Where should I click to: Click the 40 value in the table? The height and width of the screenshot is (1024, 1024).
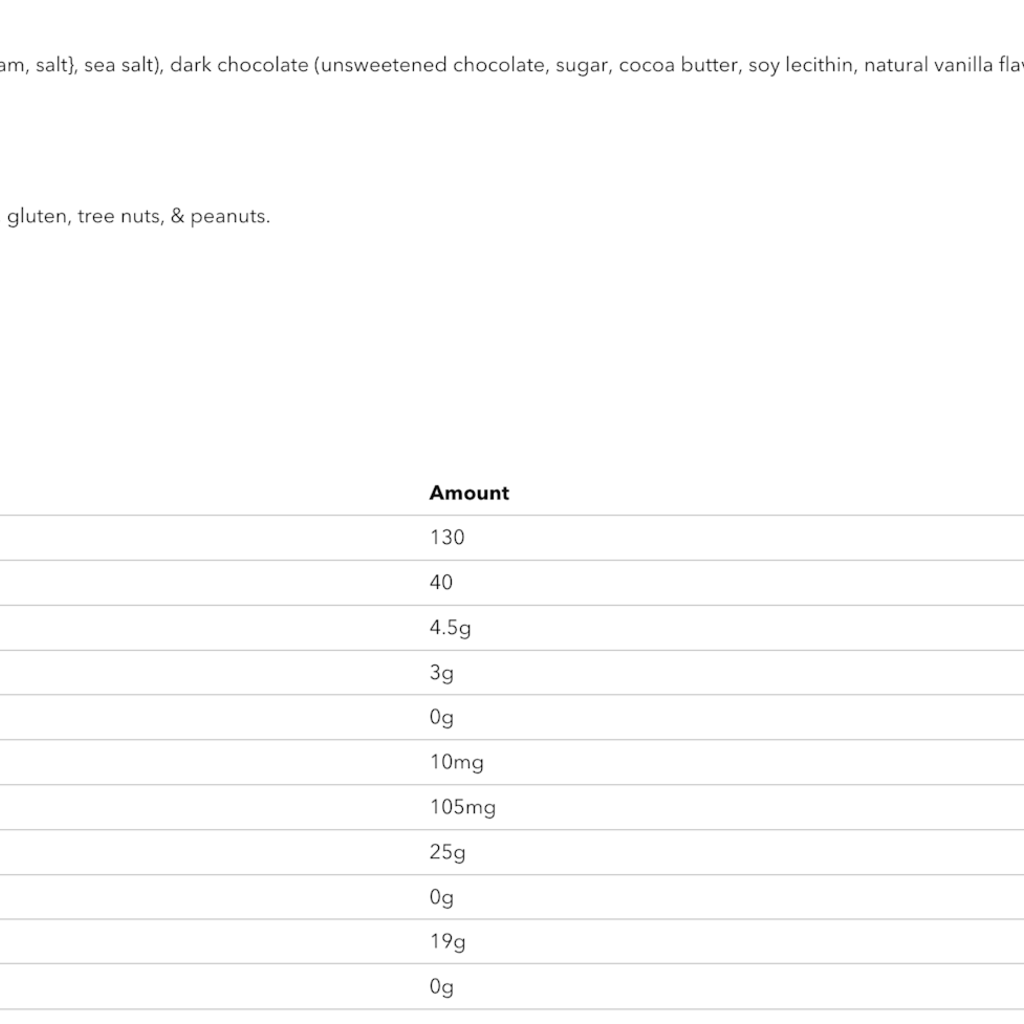click(441, 583)
